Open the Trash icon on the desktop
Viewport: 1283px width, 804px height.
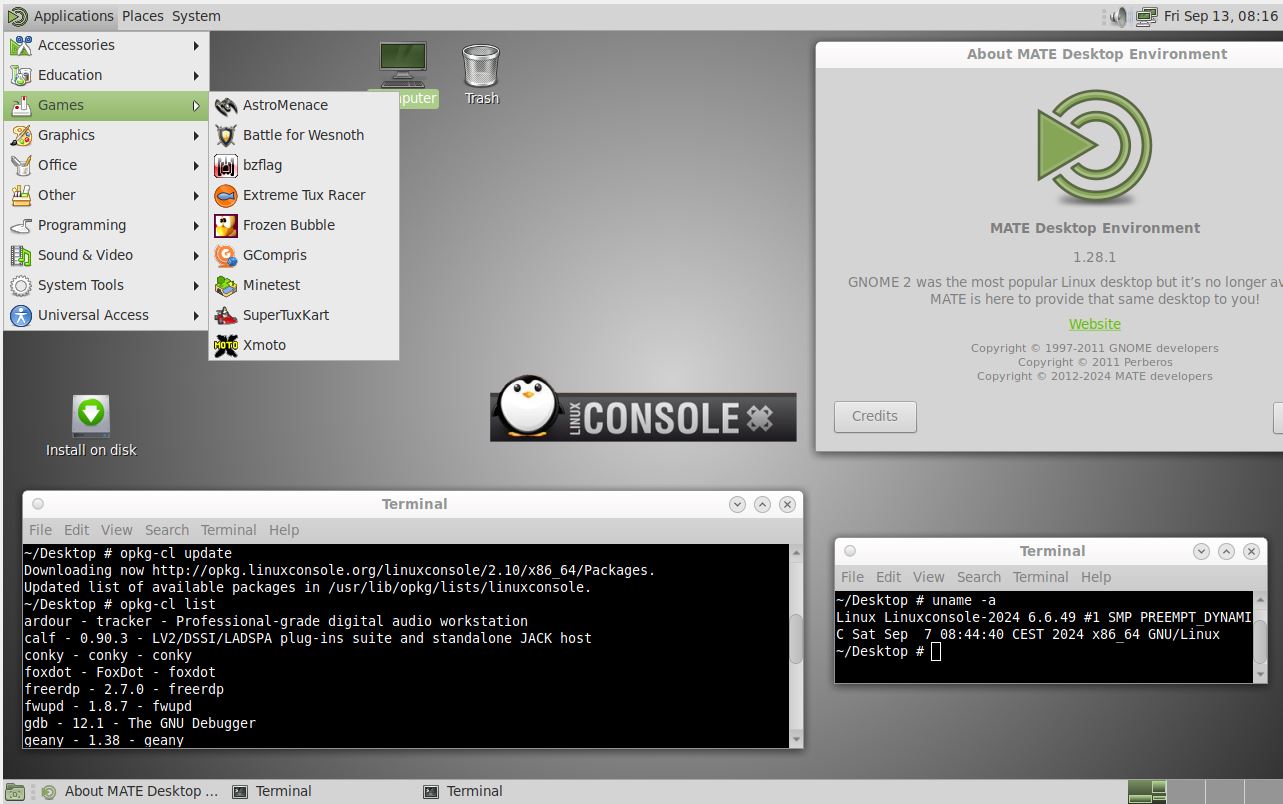[481, 74]
